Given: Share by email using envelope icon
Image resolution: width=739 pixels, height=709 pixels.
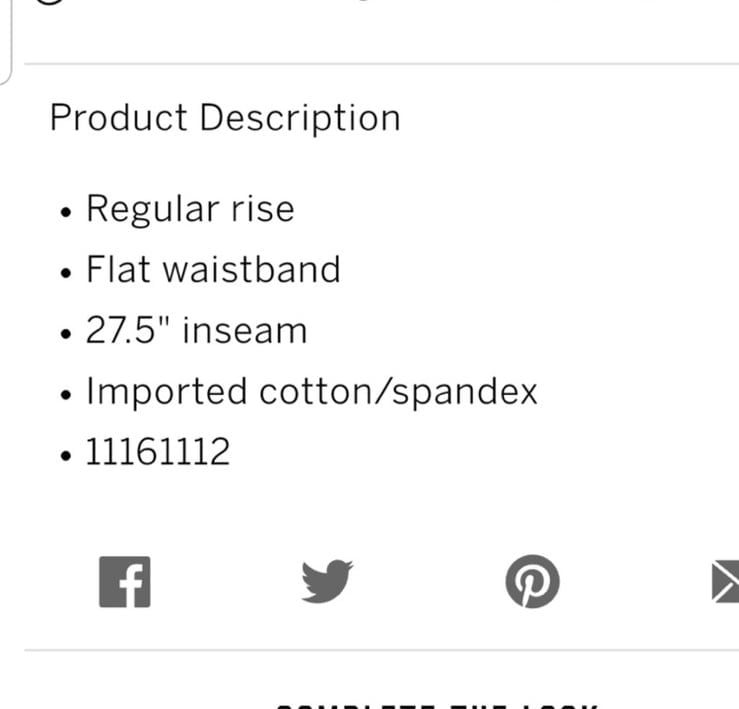Looking at the screenshot, I should [725, 581].
